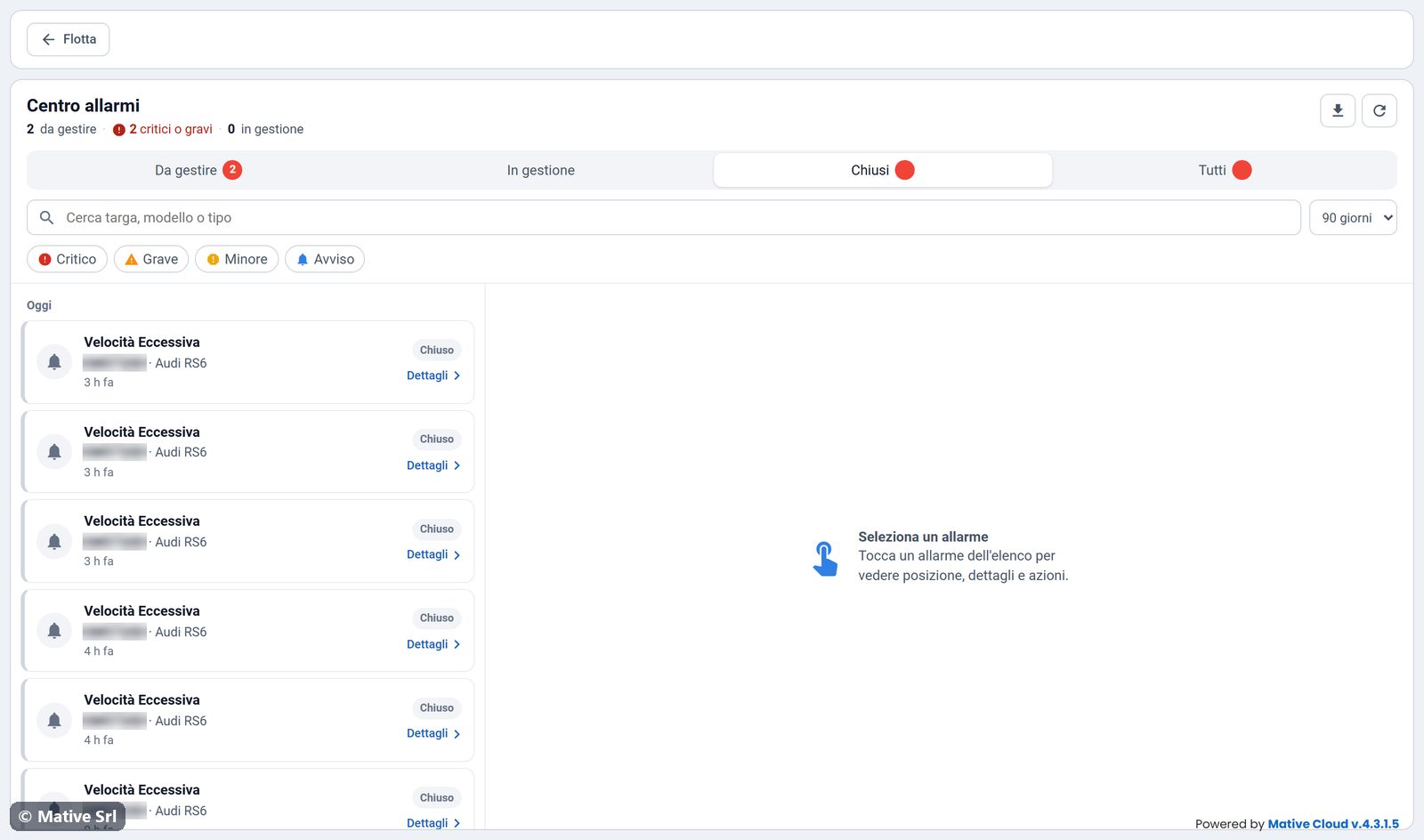Screen dimensions: 1424x840
Task: Select the first Velocità Eccessiva alarm title
Action: (142, 343)
